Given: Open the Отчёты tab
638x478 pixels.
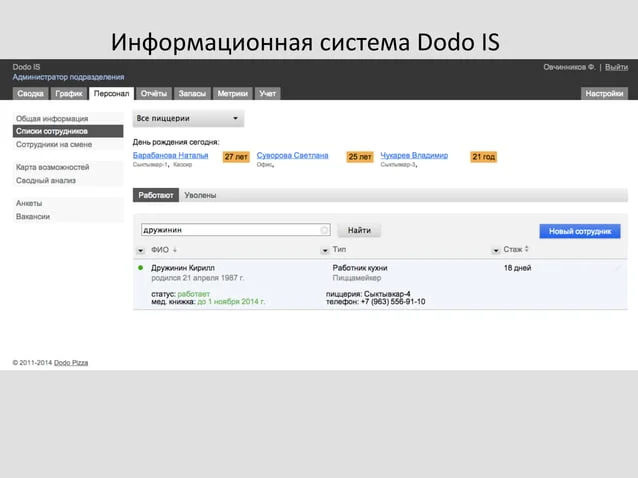Looking at the screenshot, I should tap(154, 94).
